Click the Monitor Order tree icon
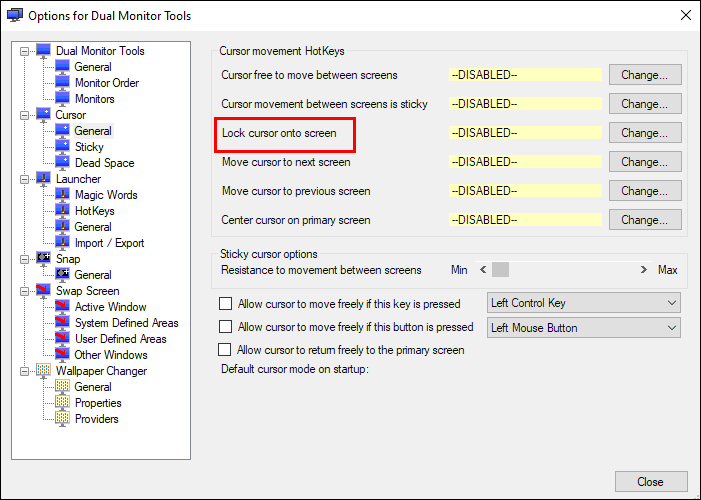 point(62,82)
